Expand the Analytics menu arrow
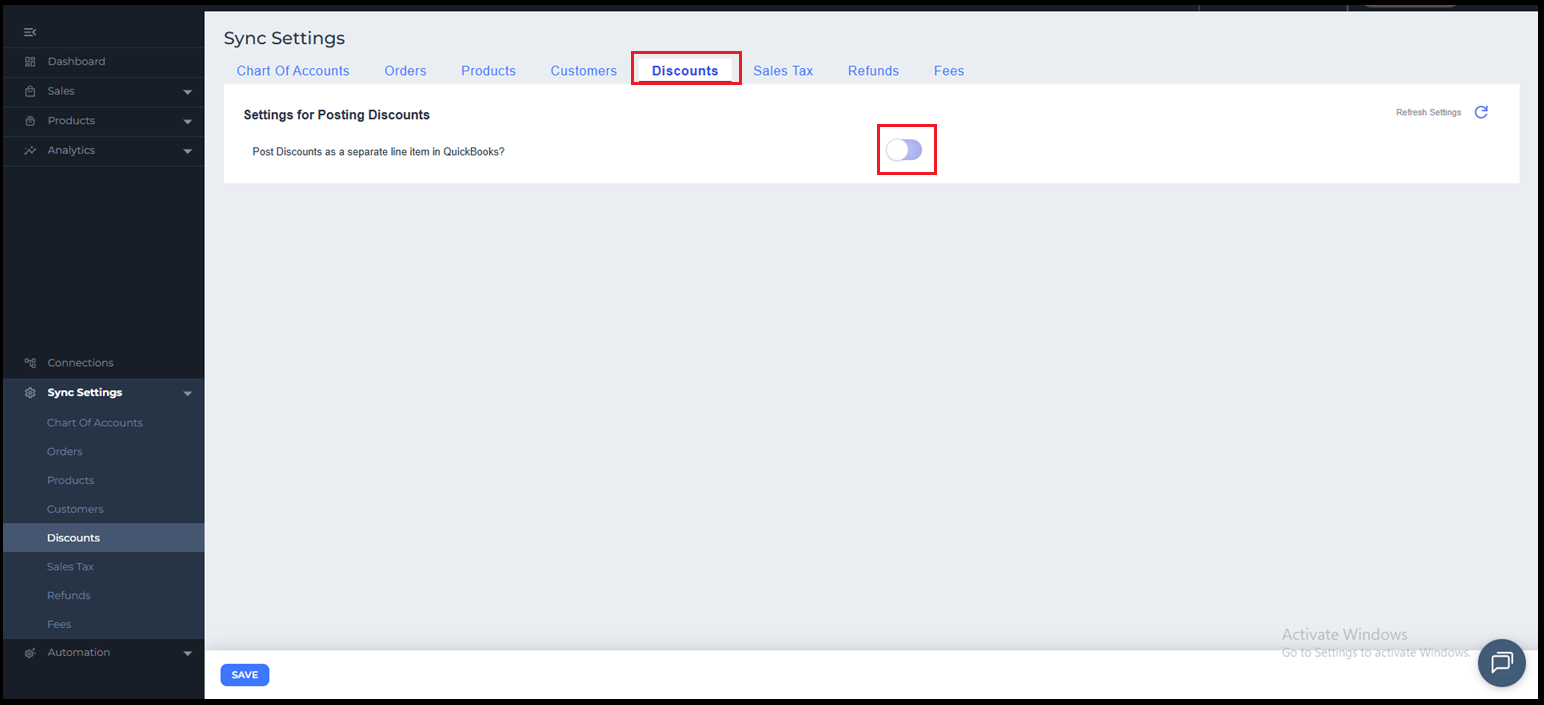Screen dimensions: 1544x705 click(x=188, y=151)
